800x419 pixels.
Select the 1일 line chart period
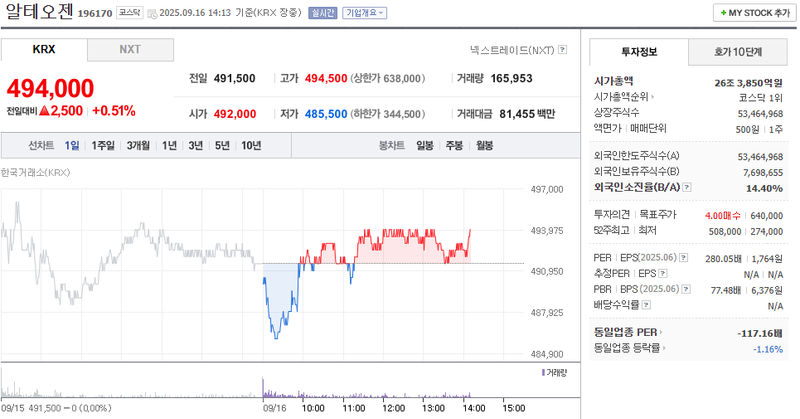pos(72,146)
